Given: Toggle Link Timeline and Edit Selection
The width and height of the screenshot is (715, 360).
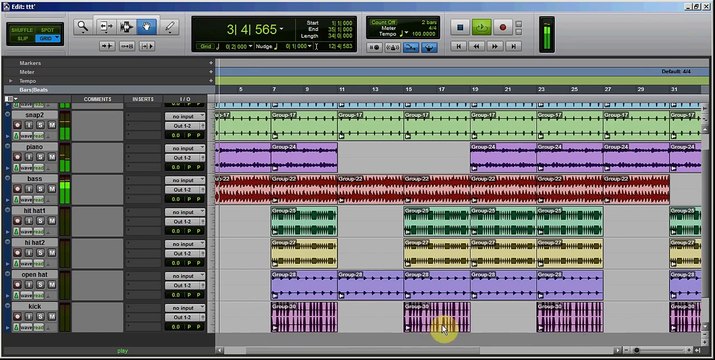Looking at the screenshot, I should (127, 46).
